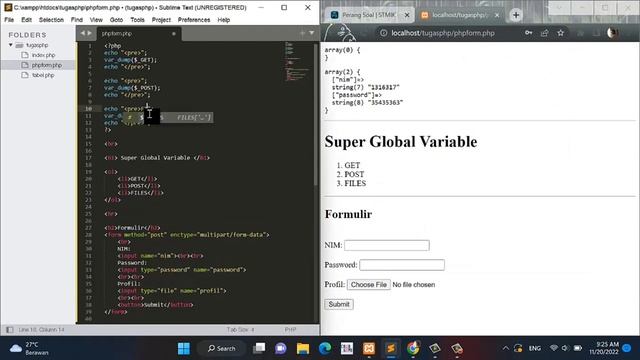Open the Selection menu
Viewport: 640px width, 360px height.
click(x=51, y=20)
